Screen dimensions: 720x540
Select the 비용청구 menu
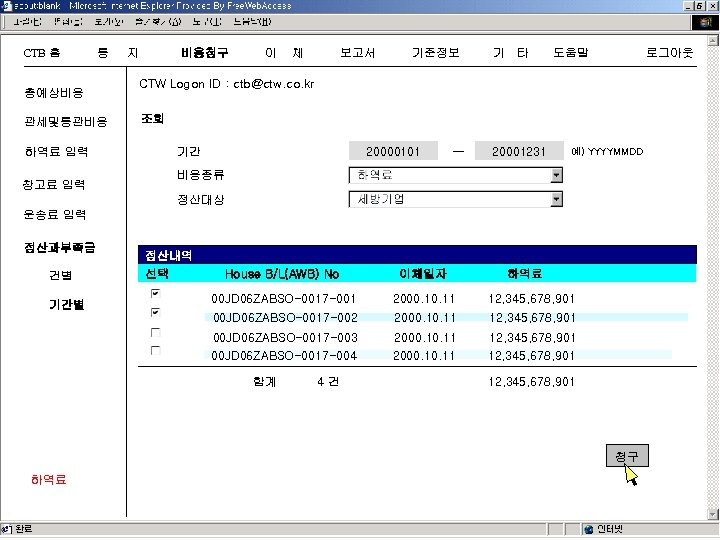pos(205,53)
